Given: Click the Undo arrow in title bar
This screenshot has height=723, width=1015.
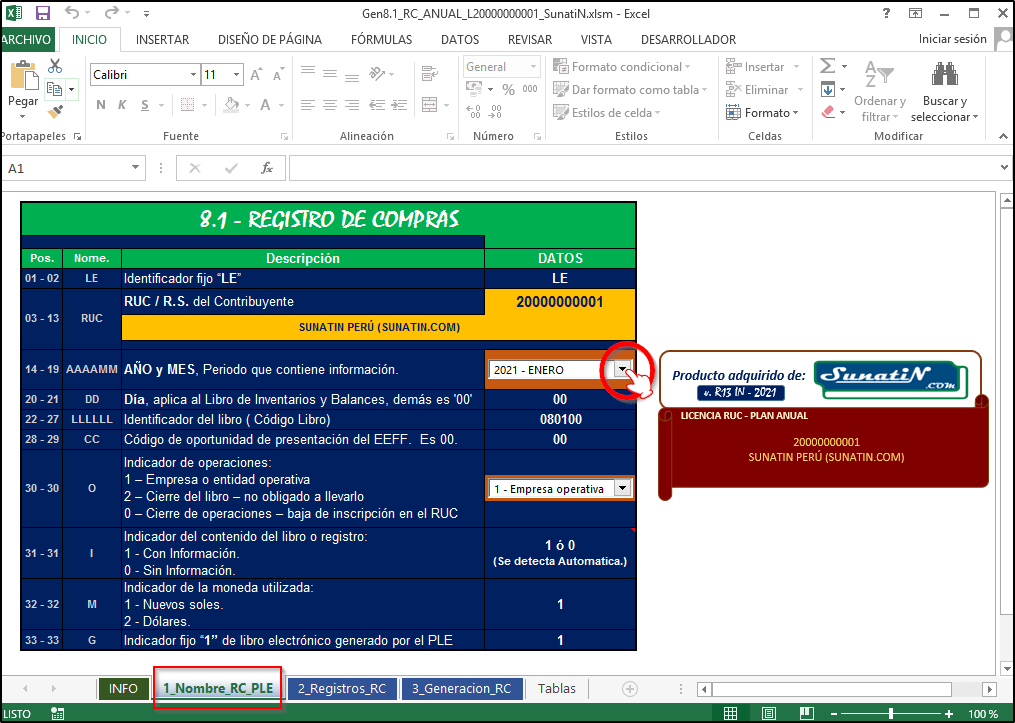Looking at the screenshot, I should 72,14.
